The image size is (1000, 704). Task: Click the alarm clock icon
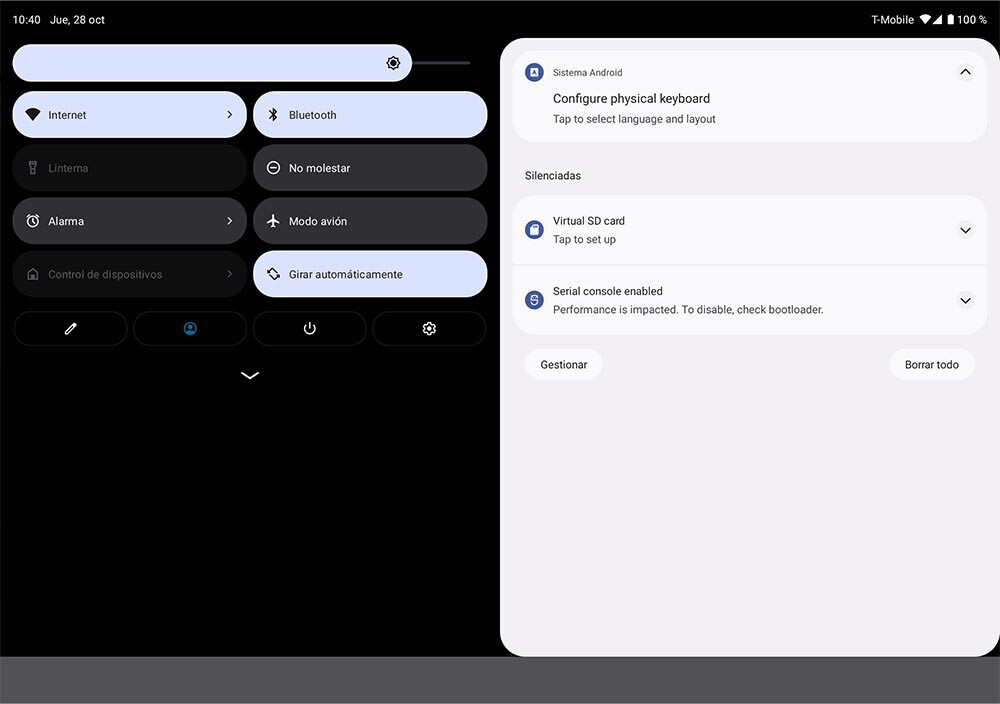[33, 221]
